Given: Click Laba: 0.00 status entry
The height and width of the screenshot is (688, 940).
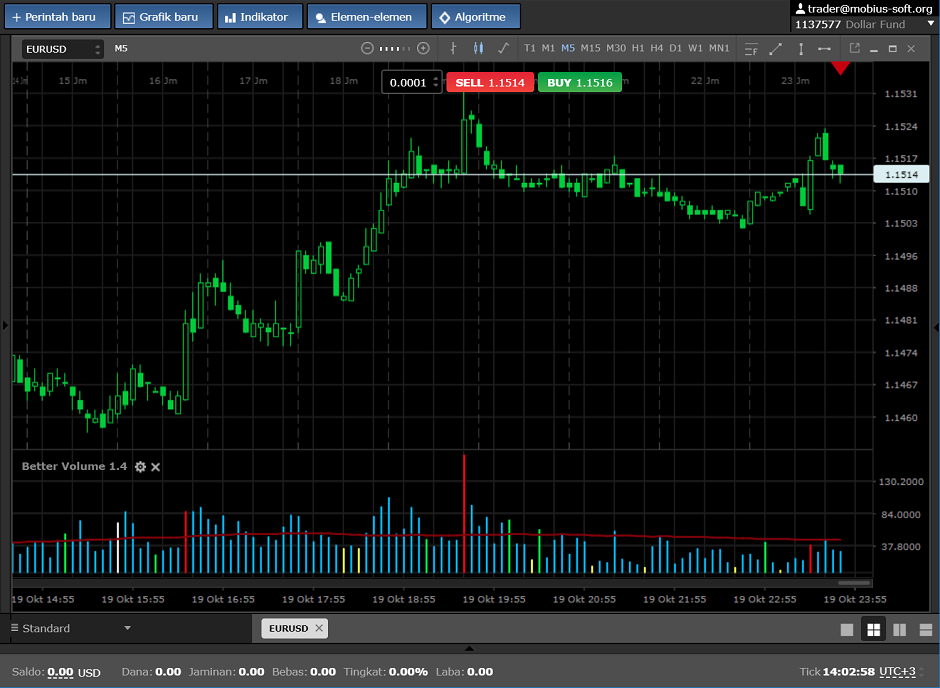Looking at the screenshot, I should pos(465,672).
